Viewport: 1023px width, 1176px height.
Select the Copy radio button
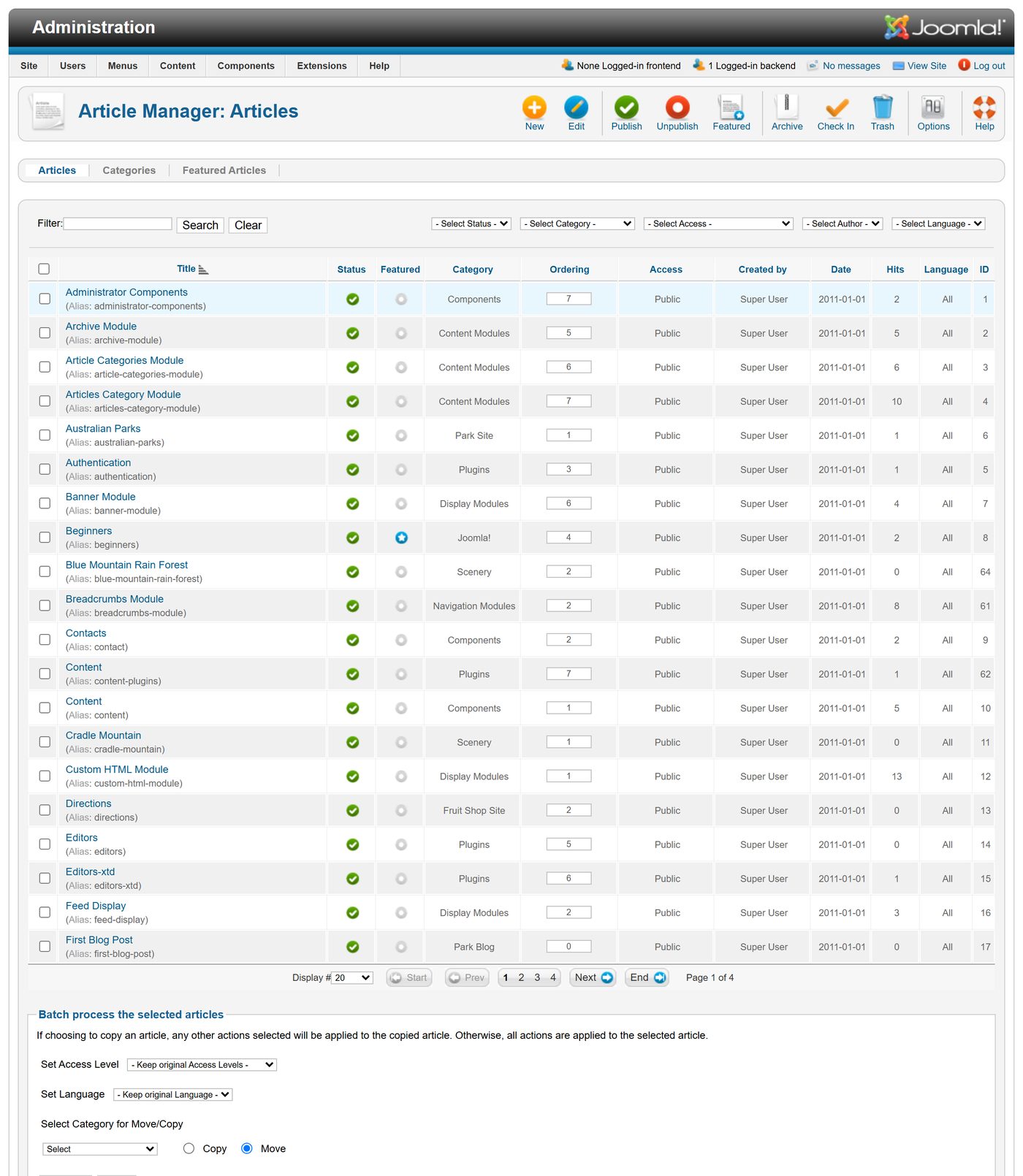click(189, 1148)
